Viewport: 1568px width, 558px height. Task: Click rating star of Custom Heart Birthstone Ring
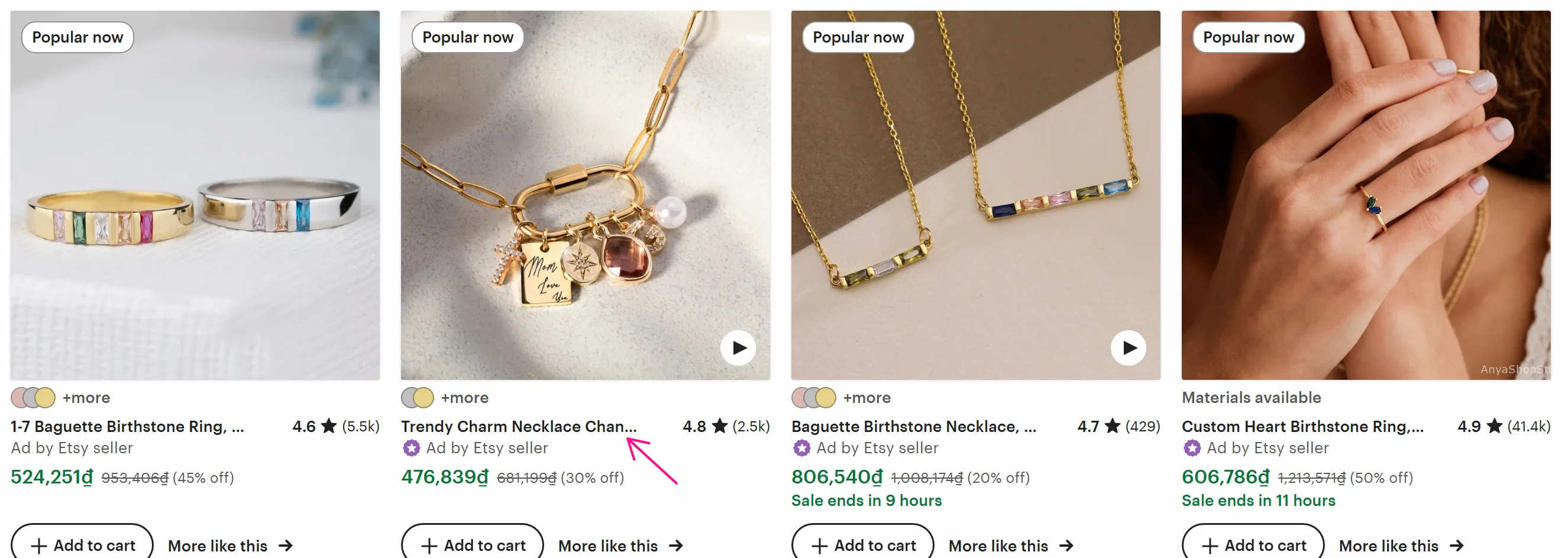click(x=1494, y=426)
